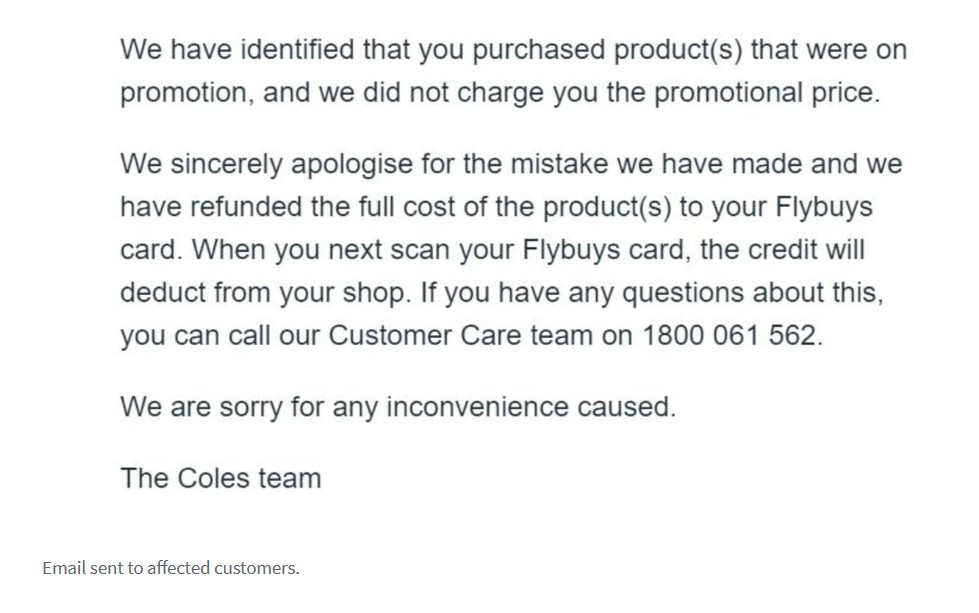Click the Customer Care phone number 1800 061 562
979x613 pixels.
731,335
